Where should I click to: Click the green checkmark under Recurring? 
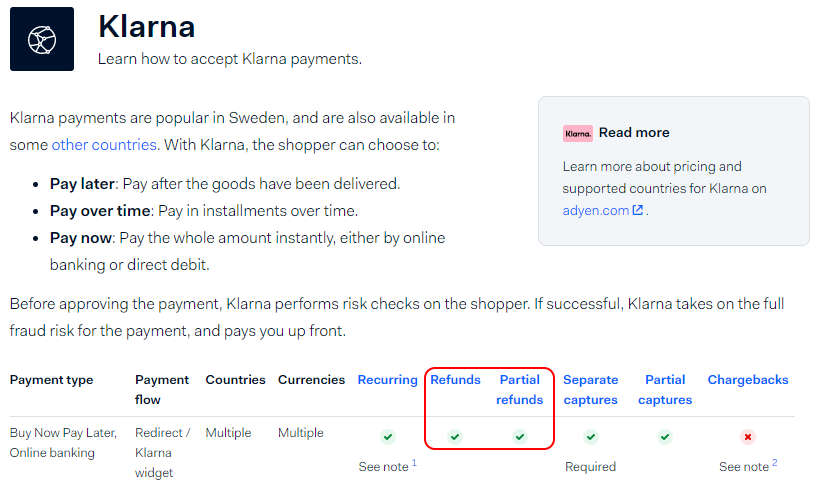click(387, 436)
